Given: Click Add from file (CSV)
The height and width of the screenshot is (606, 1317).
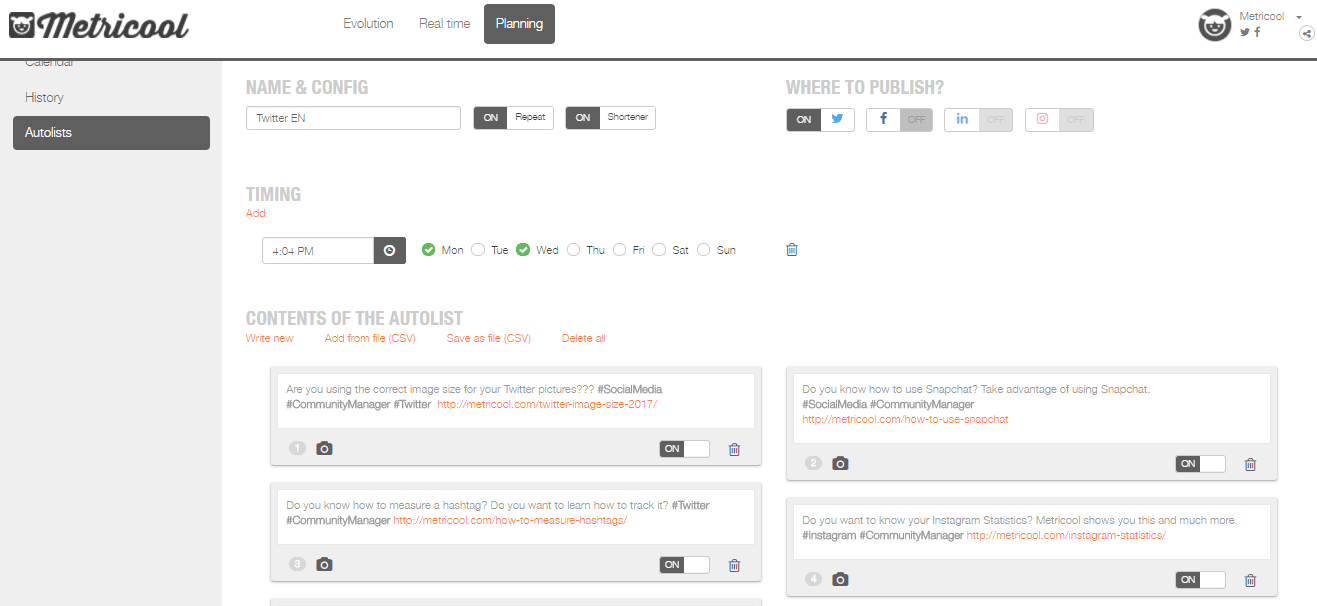Looking at the screenshot, I should click(x=371, y=338).
